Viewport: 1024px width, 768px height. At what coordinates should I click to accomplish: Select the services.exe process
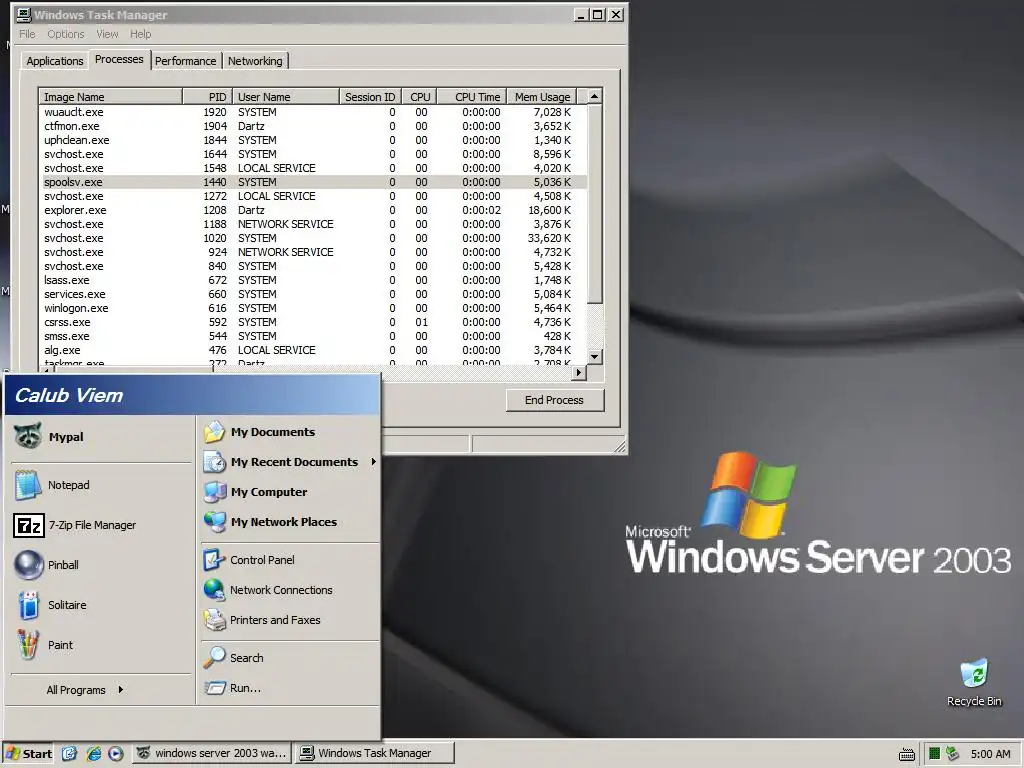312,294
